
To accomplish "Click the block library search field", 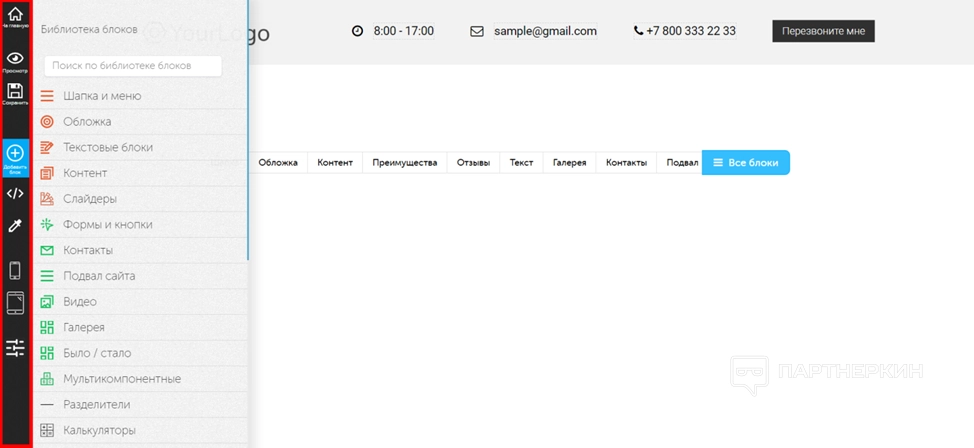I will pos(133,66).
